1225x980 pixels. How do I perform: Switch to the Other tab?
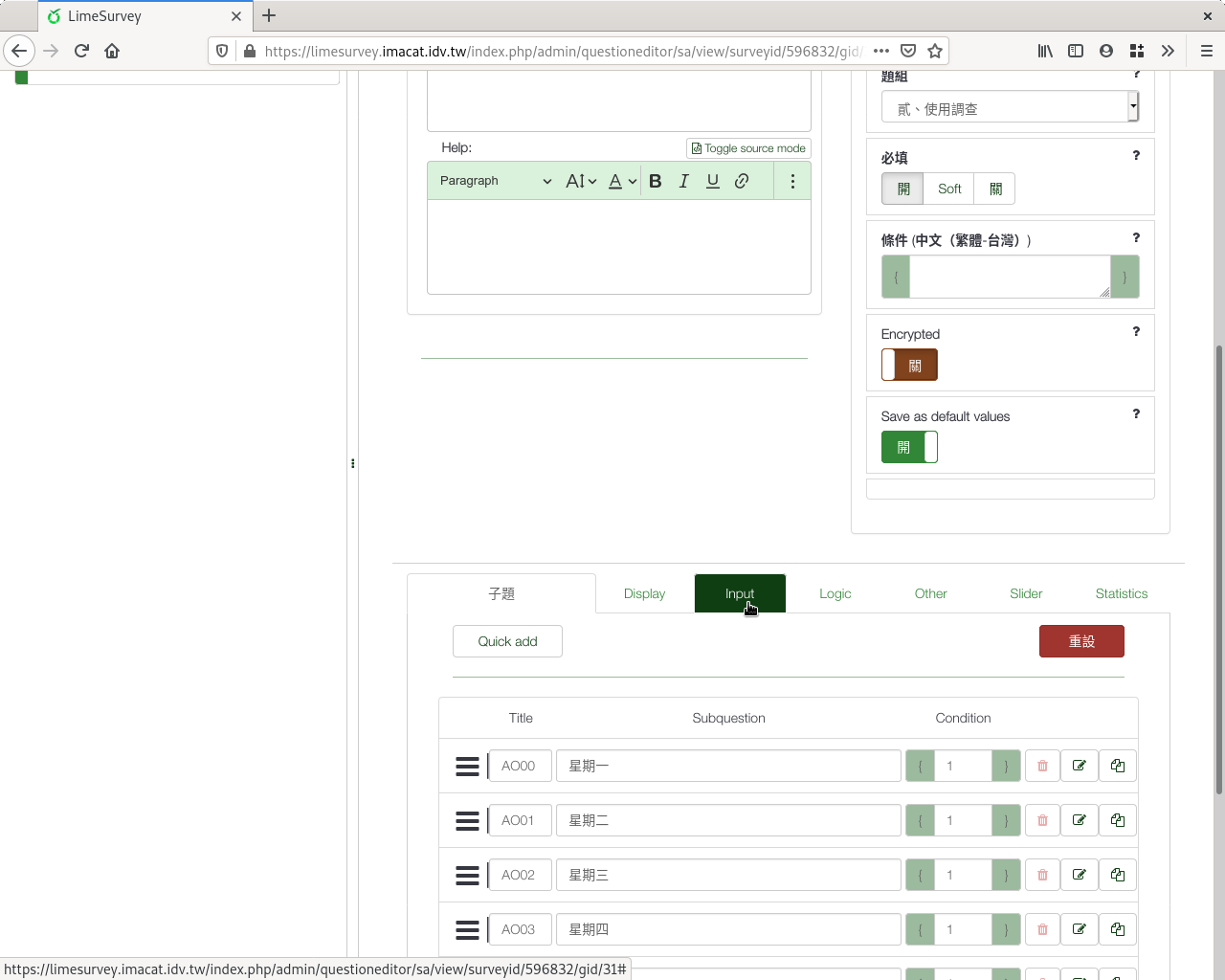(930, 593)
